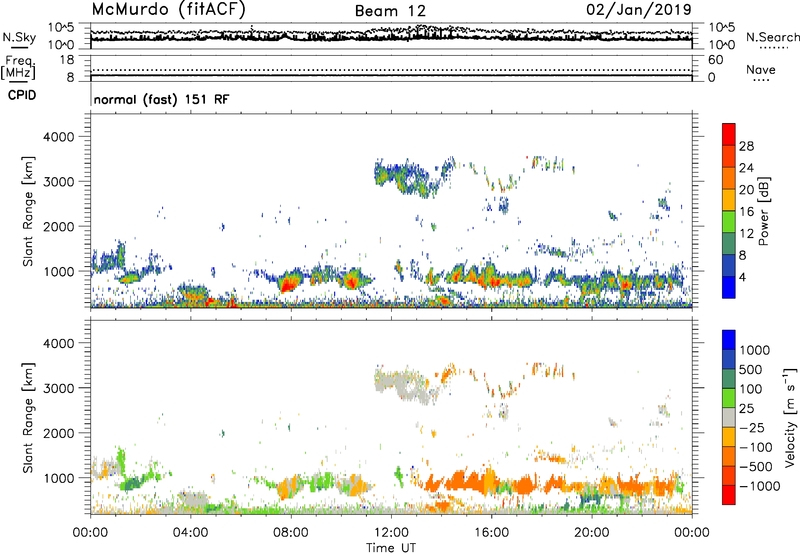Pick the red bottom segment of the Velocity colorbar

pos(729,495)
